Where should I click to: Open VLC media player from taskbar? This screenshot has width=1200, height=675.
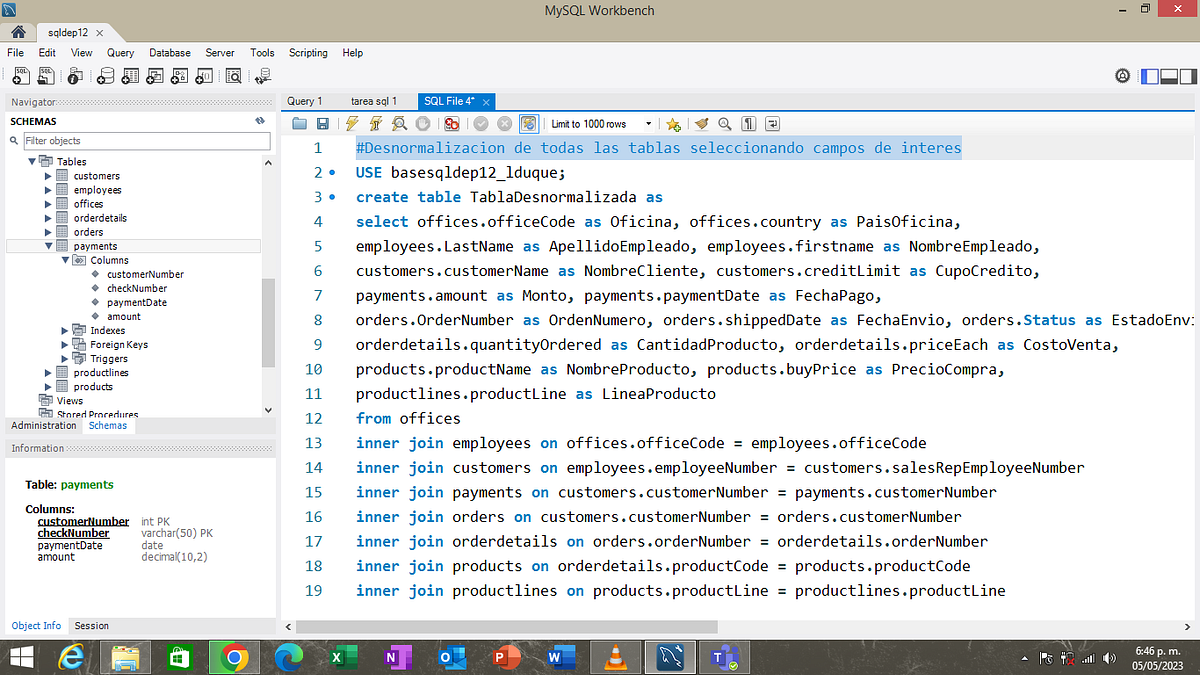click(x=616, y=657)
